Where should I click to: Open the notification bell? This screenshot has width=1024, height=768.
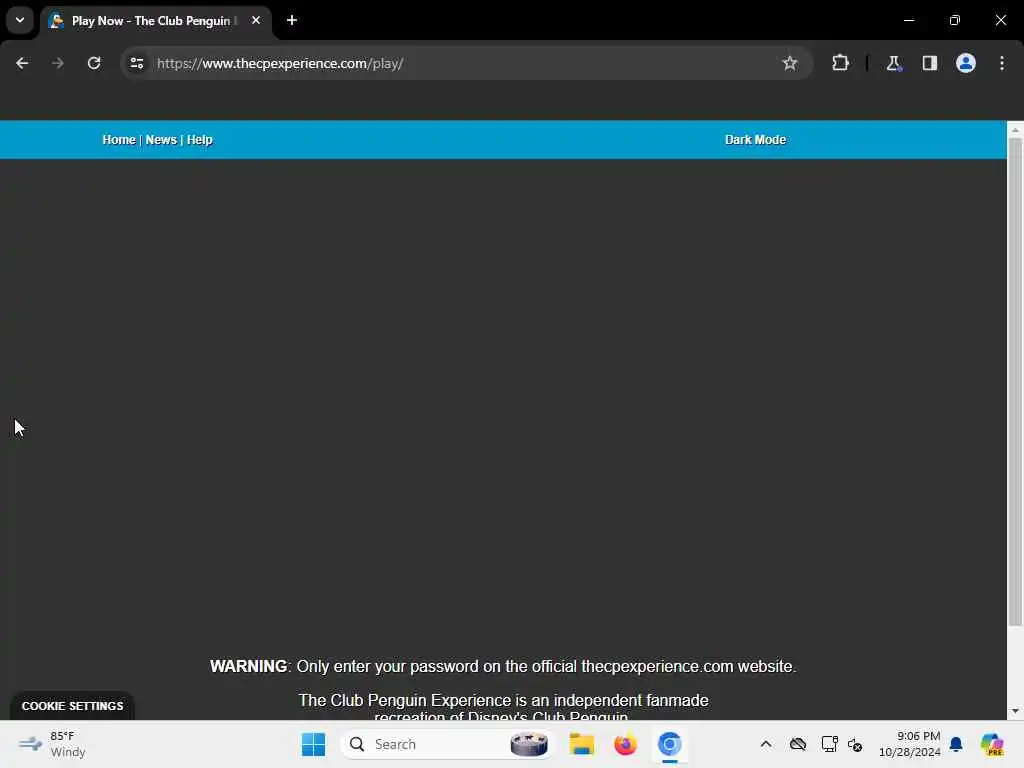[956, 744]
